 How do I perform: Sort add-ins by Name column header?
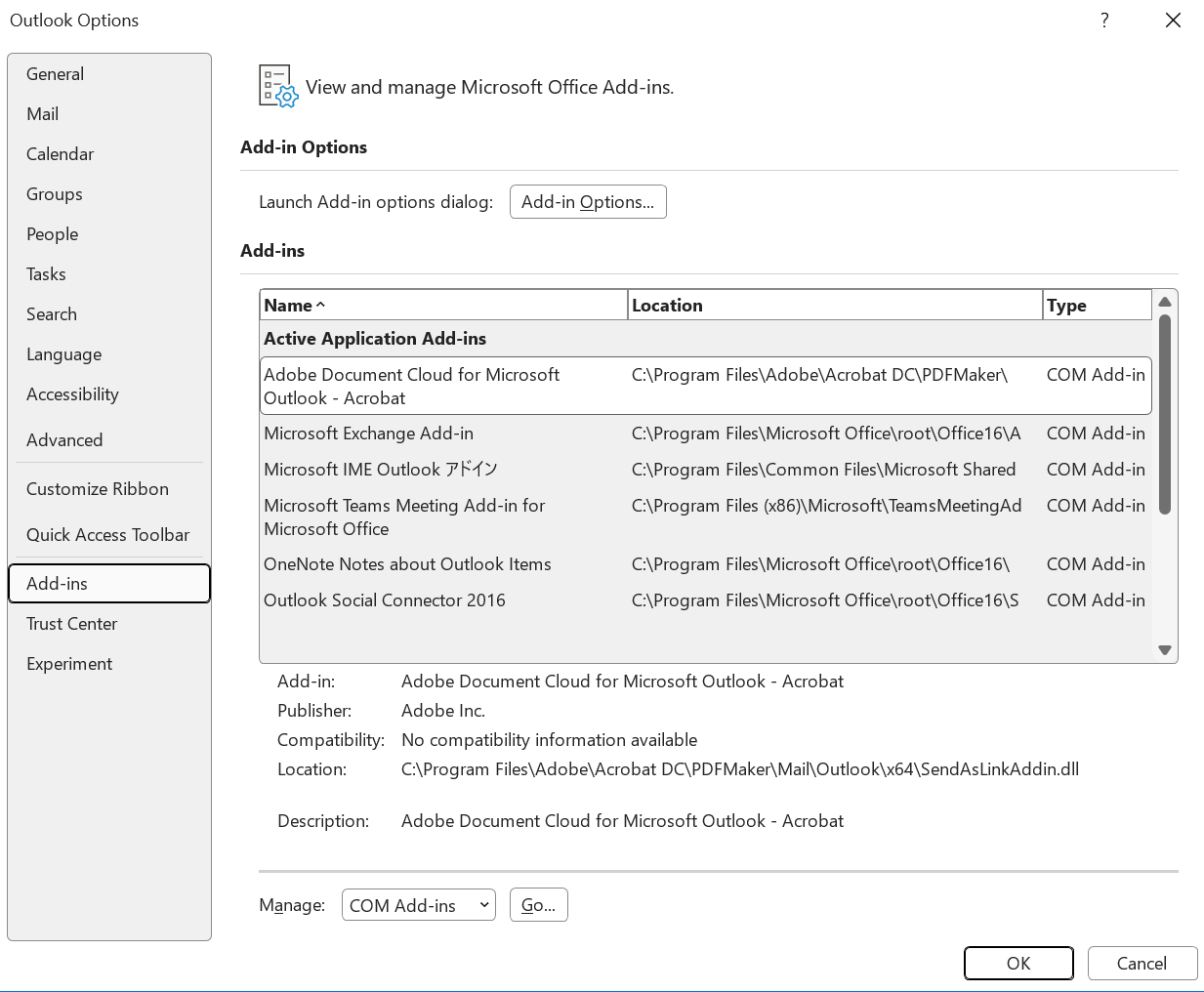point(443,306)
